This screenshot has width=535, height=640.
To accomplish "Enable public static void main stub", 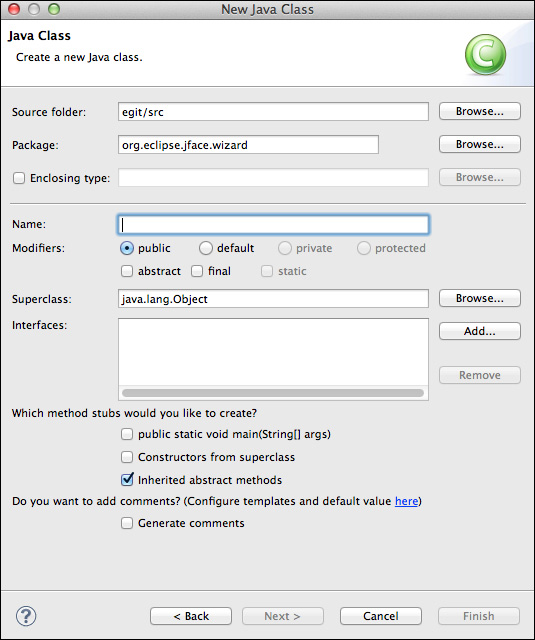I will pyautogui.click(x=127, y=434).
